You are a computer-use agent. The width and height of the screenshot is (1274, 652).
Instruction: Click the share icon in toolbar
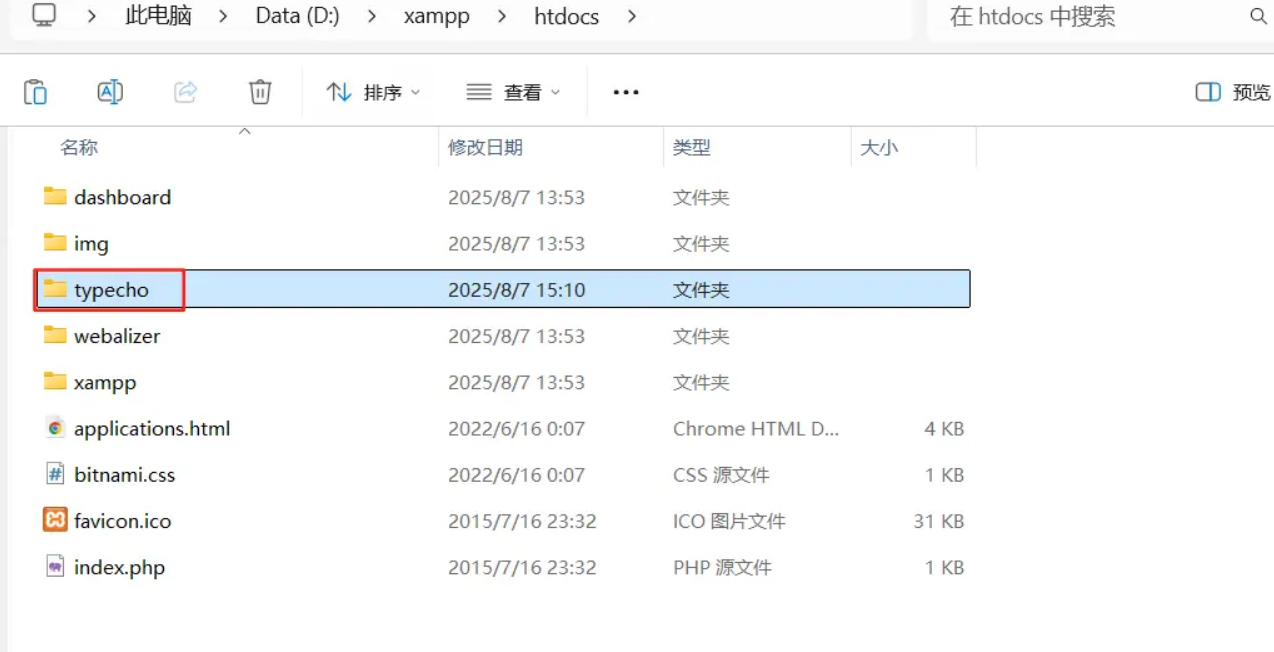click(x=185, y=92)
